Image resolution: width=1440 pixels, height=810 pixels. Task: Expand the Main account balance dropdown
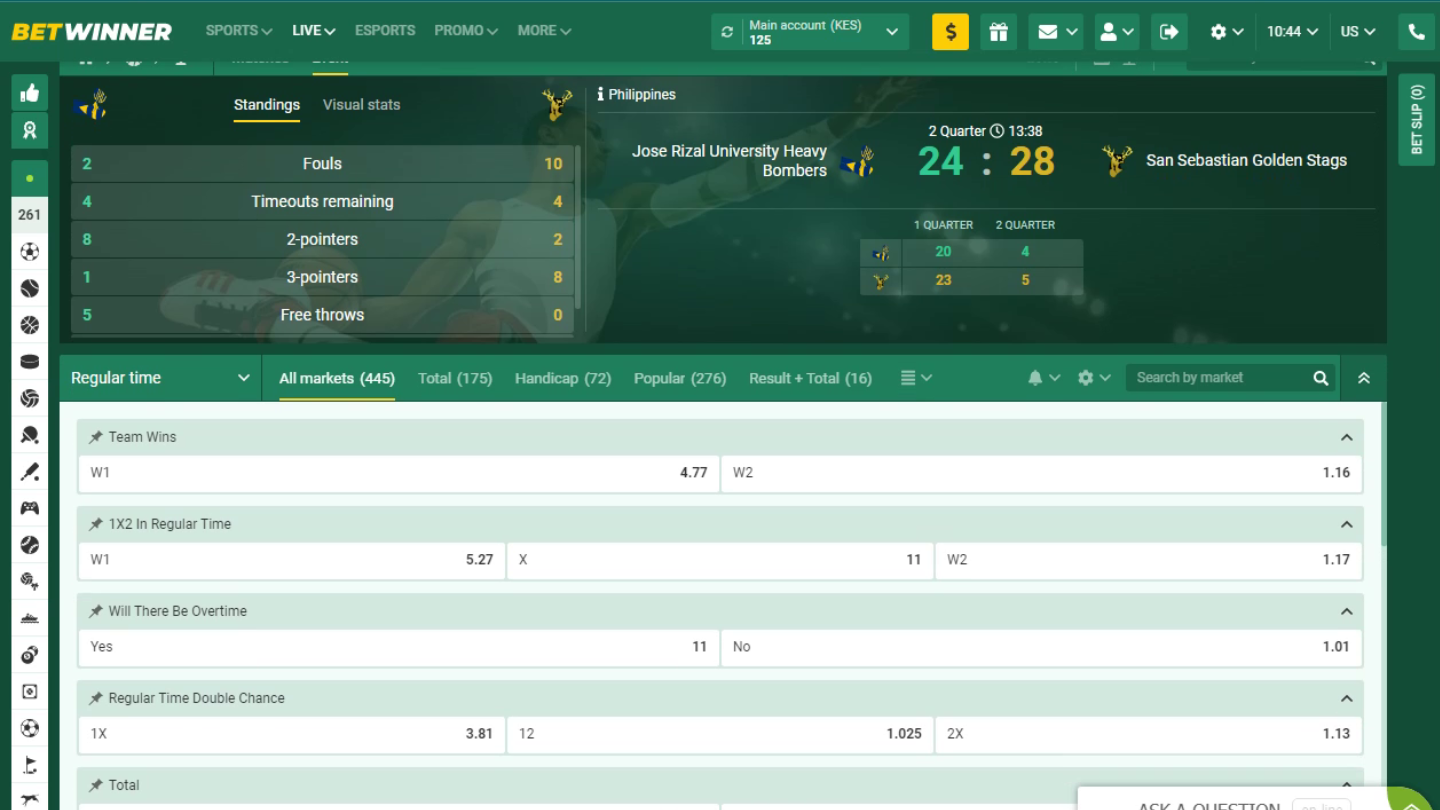click(x=891, y=32)
